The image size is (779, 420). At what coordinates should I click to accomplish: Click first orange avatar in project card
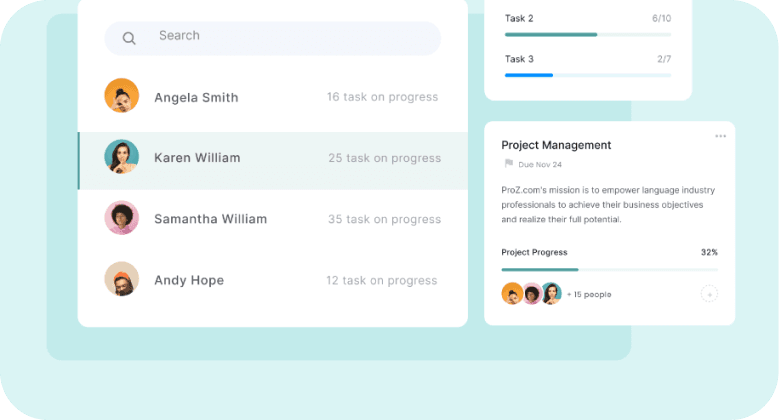512,294
